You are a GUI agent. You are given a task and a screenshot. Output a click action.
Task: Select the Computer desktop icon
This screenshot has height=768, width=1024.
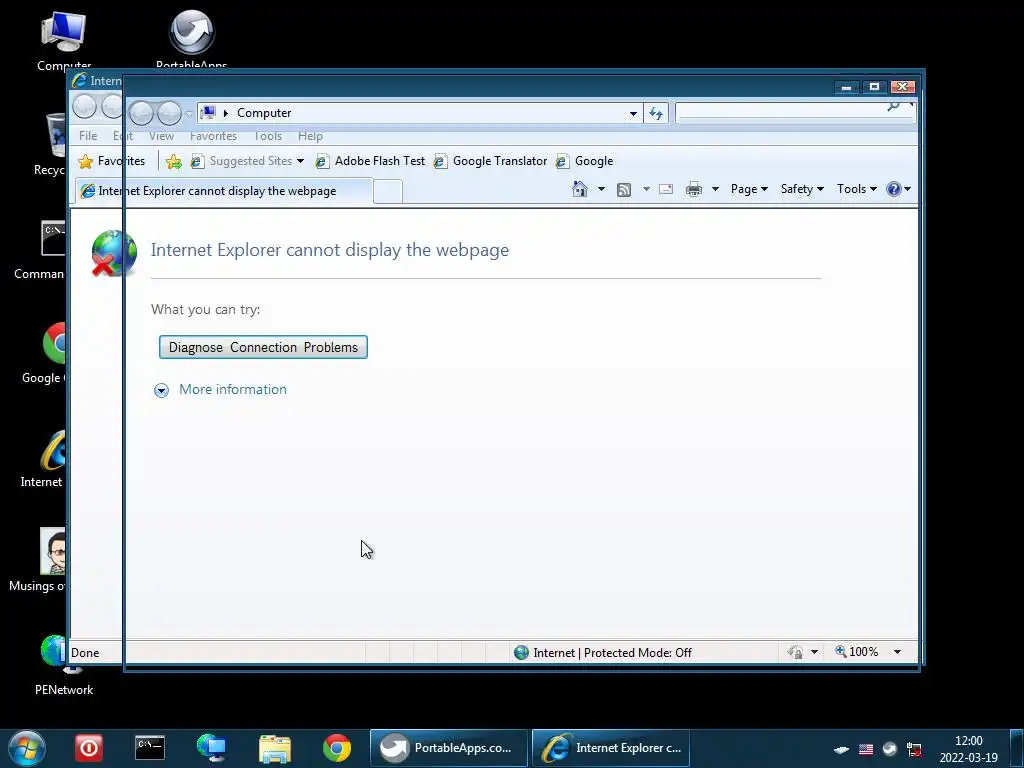tap(63, 39)
